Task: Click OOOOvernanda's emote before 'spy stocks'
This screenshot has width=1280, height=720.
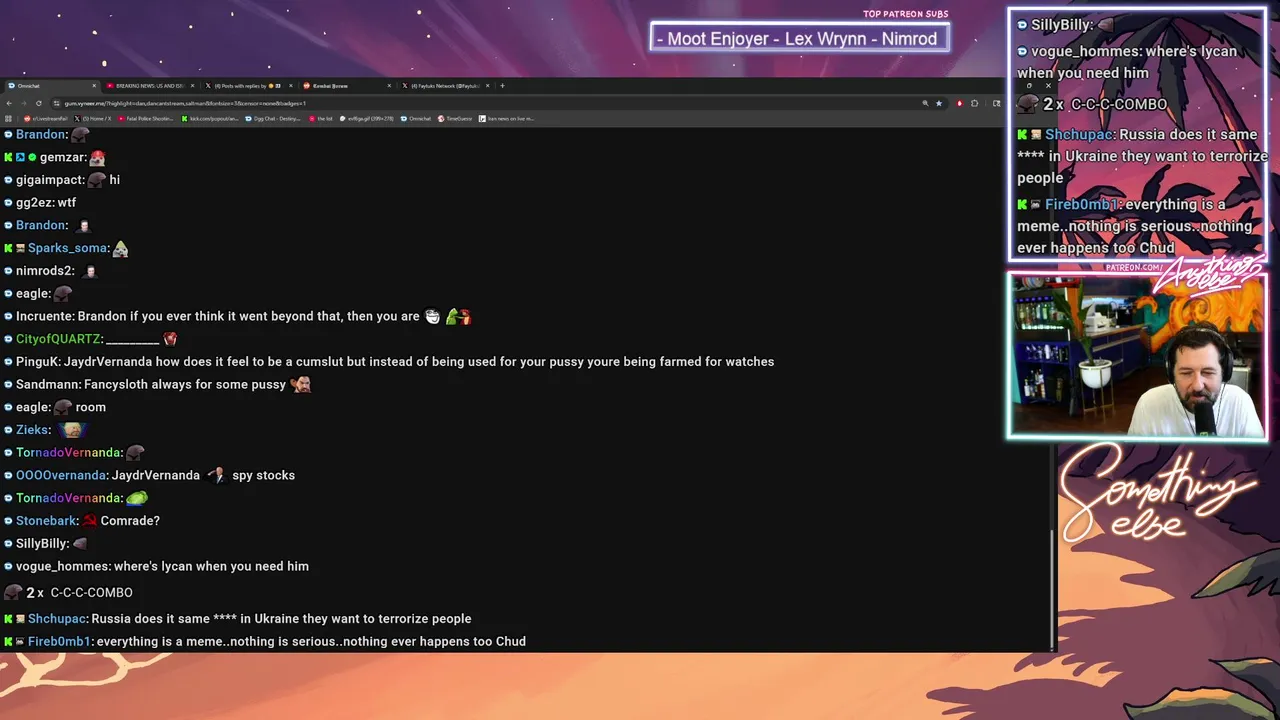Action: pos(215,475)
